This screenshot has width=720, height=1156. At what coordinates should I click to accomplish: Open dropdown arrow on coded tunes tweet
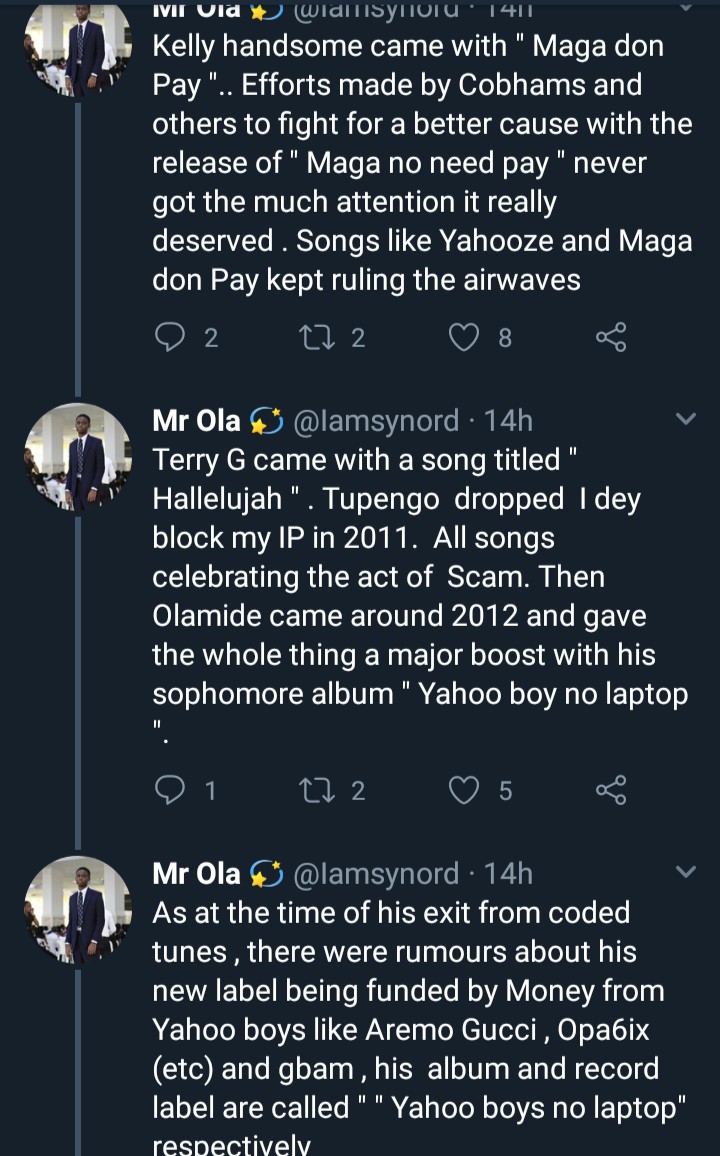coord(686,873)
